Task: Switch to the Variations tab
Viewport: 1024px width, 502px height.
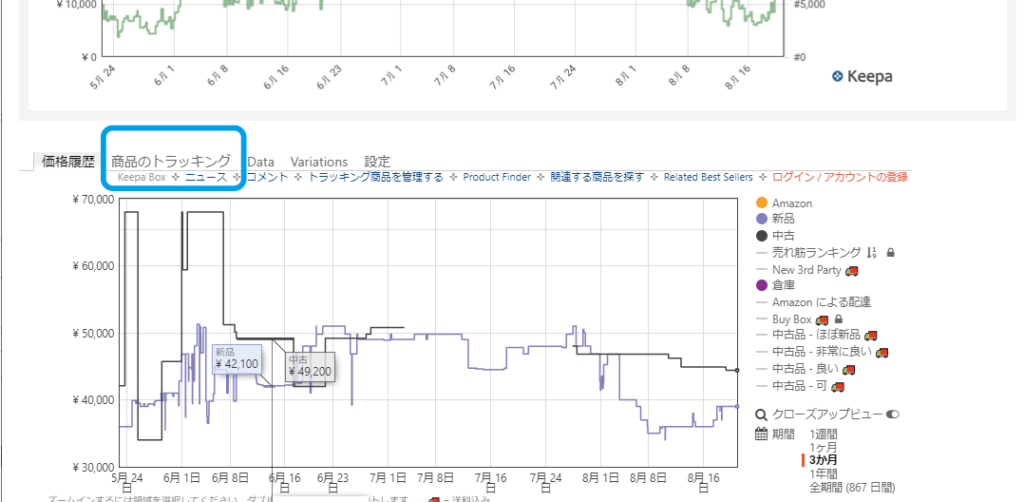Action: [319, 161]
